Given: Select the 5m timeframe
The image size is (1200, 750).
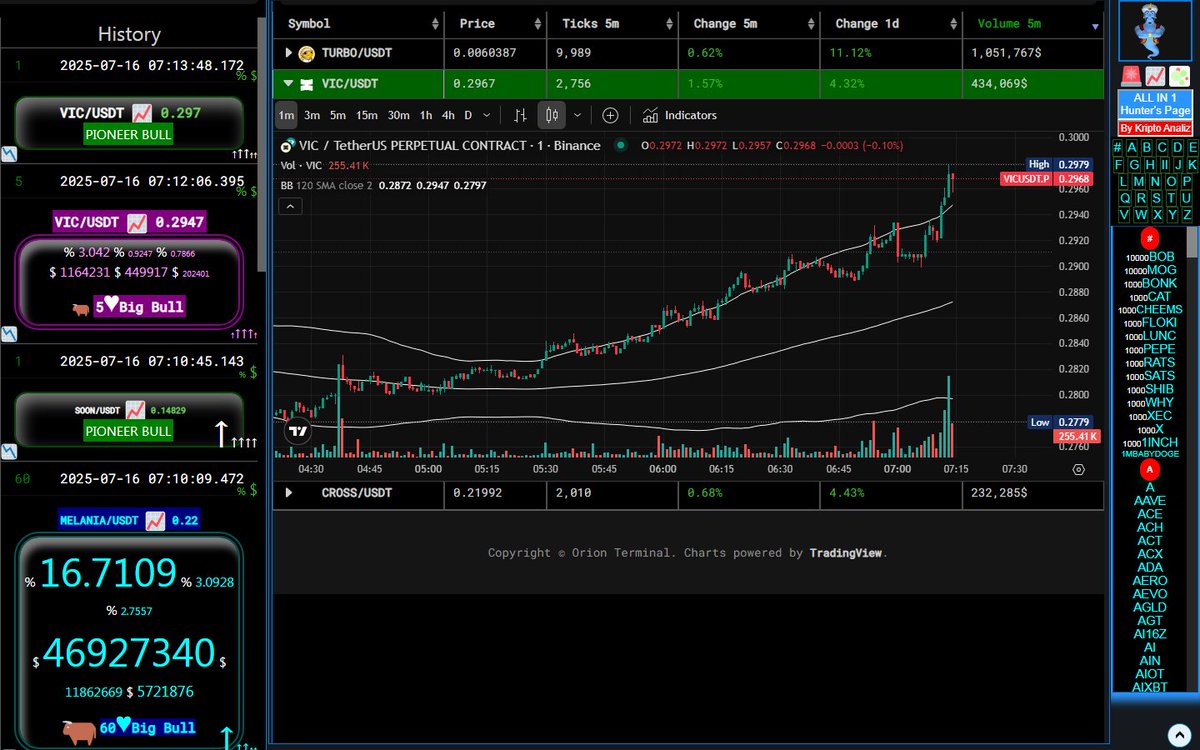Looking at the screenshot, I should 338,115.
